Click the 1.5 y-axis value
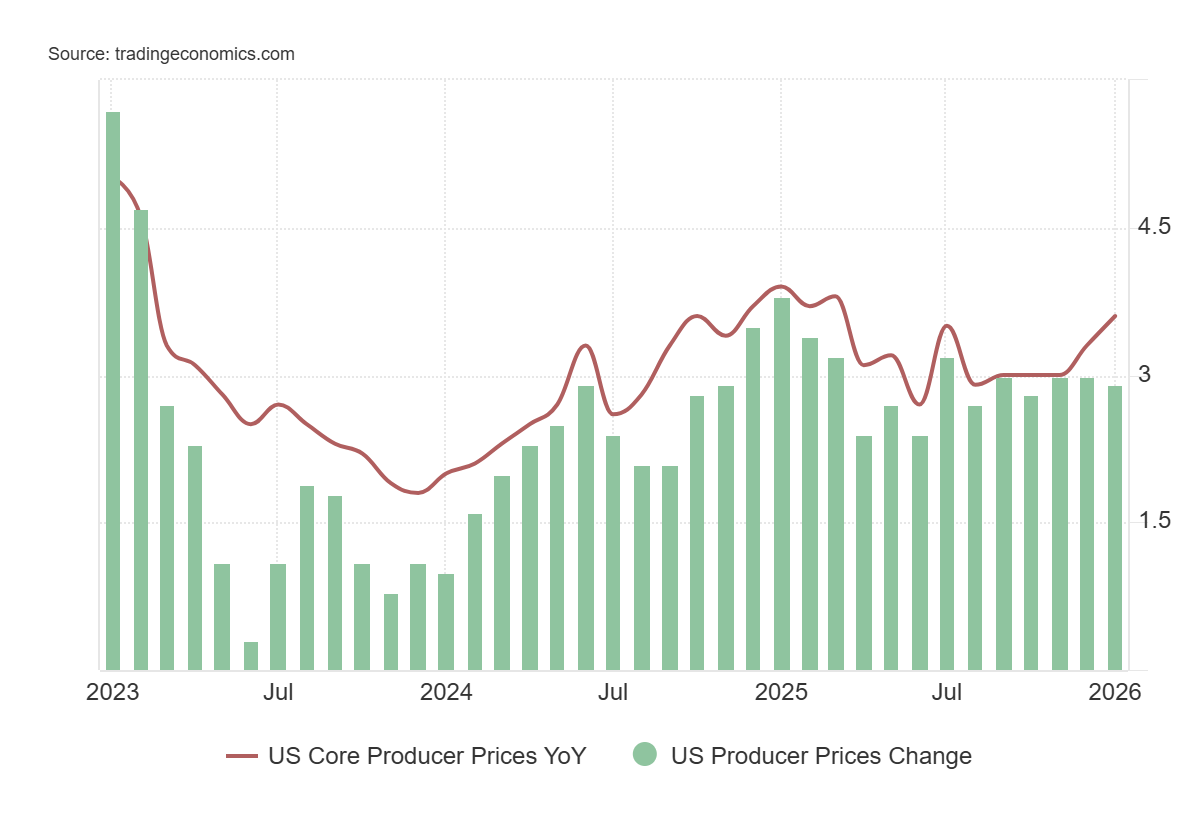Screen dimensions: 1200x820 (1154, 521)
